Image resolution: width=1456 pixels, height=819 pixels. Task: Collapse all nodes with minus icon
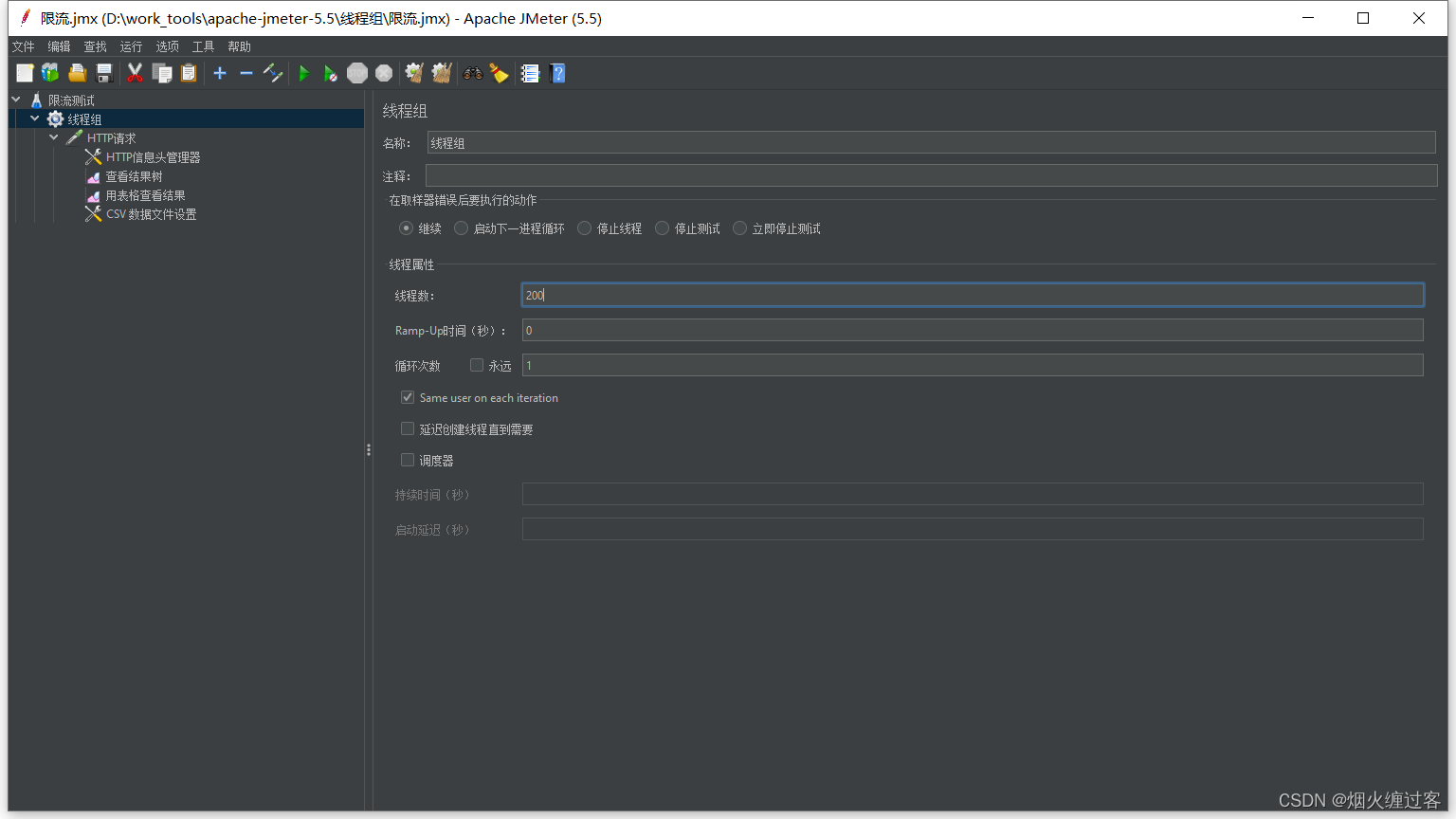(246, 73)
